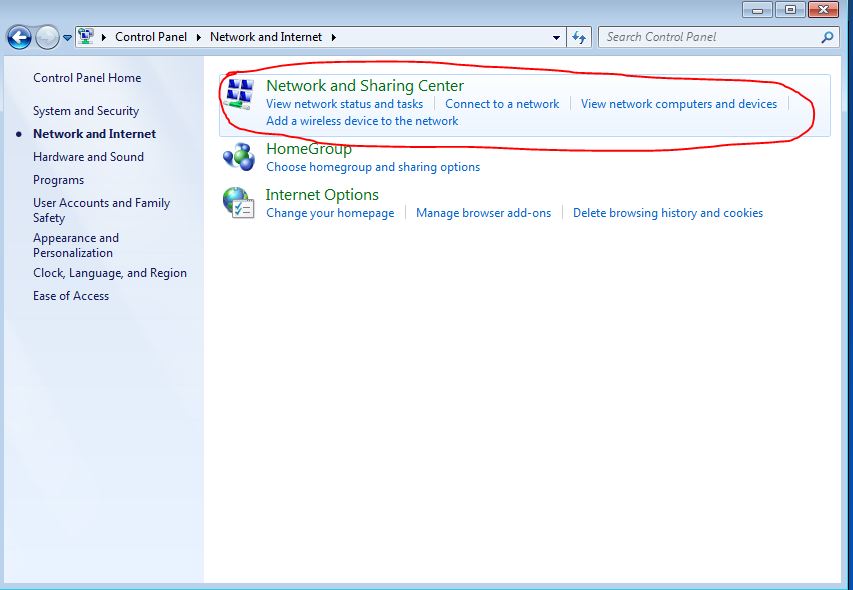Open Ease of Access category
Image resolution: width=853 pixels, height=590 pixels.
tap(71, 296)
